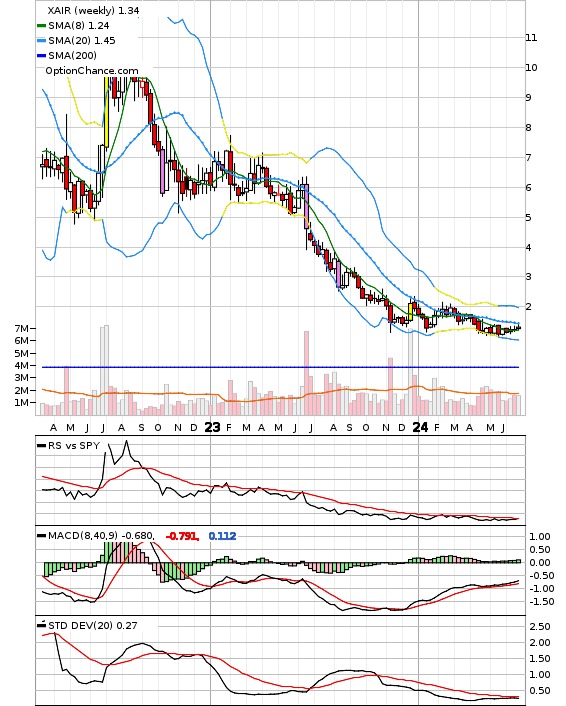Click the 2.50 STD DEV axis label
Screen dimensions: 566x706
(539, 627)
